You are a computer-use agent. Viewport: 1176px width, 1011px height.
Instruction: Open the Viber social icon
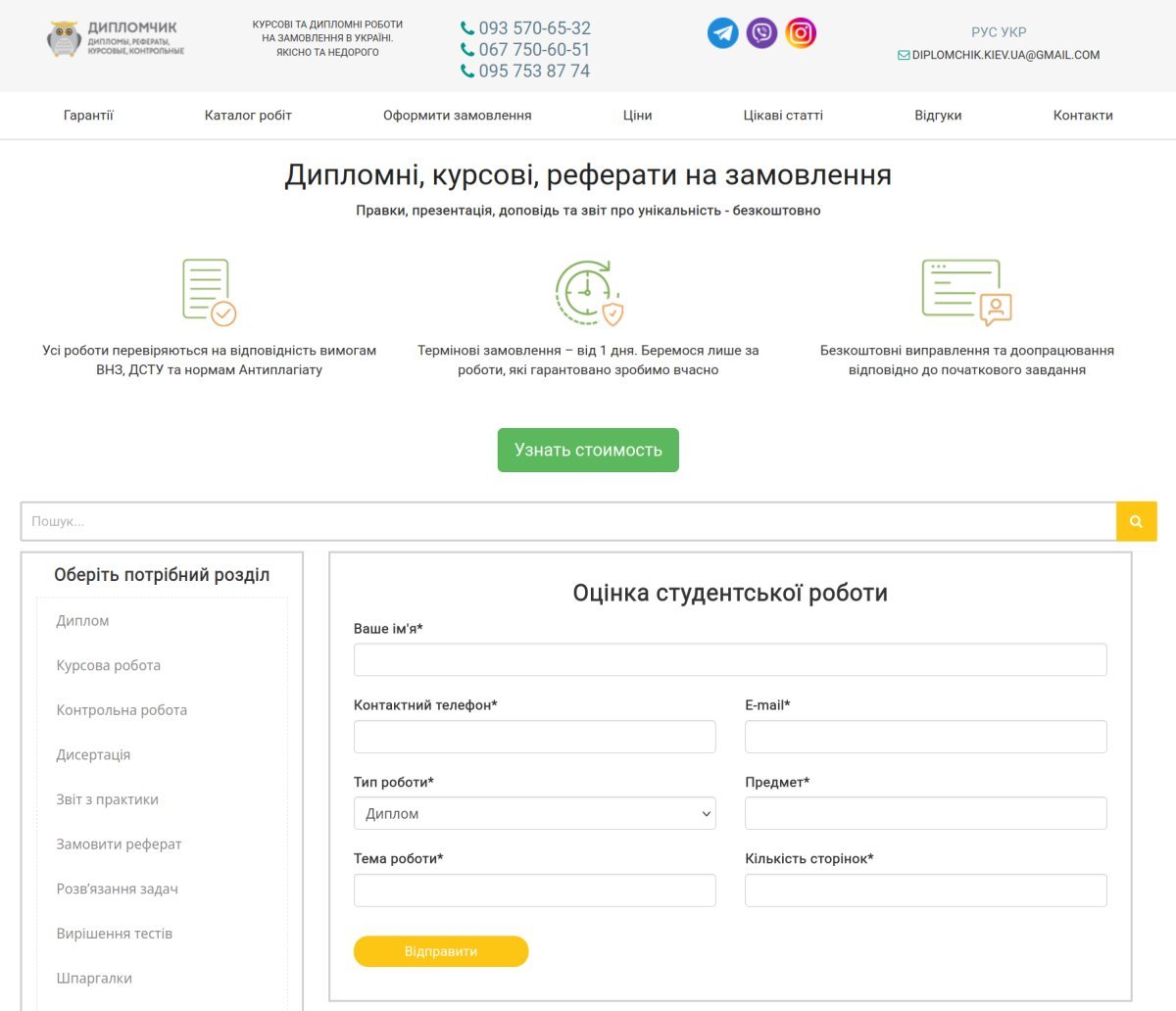pyautogui.click(x=761, y=33)
